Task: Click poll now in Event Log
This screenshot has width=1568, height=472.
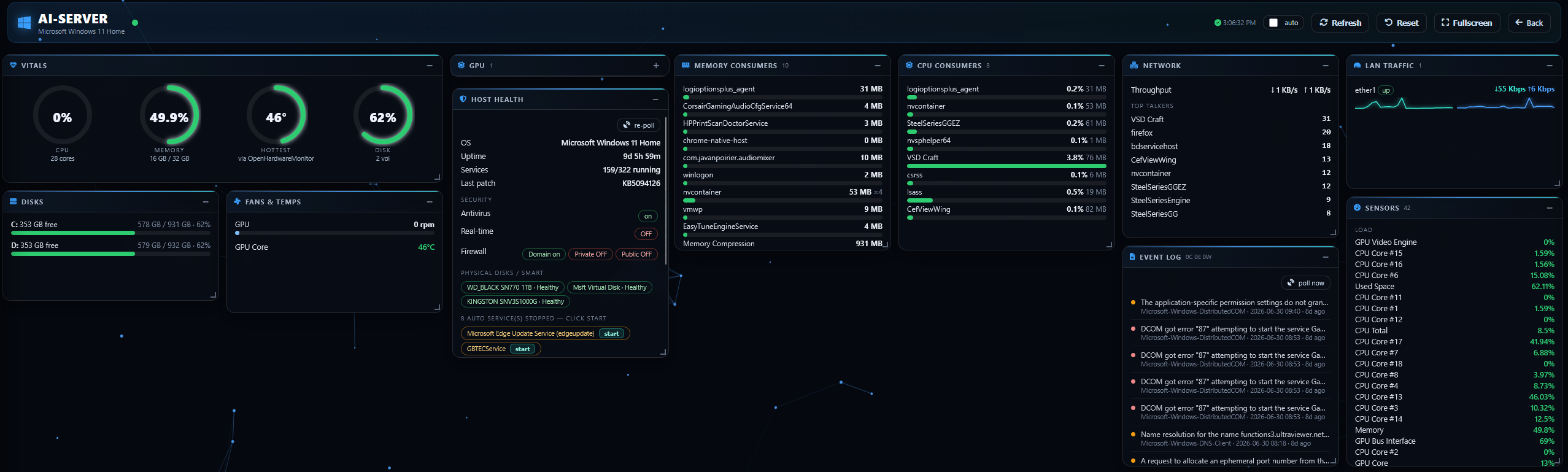Action: [x=1305, y=283]
